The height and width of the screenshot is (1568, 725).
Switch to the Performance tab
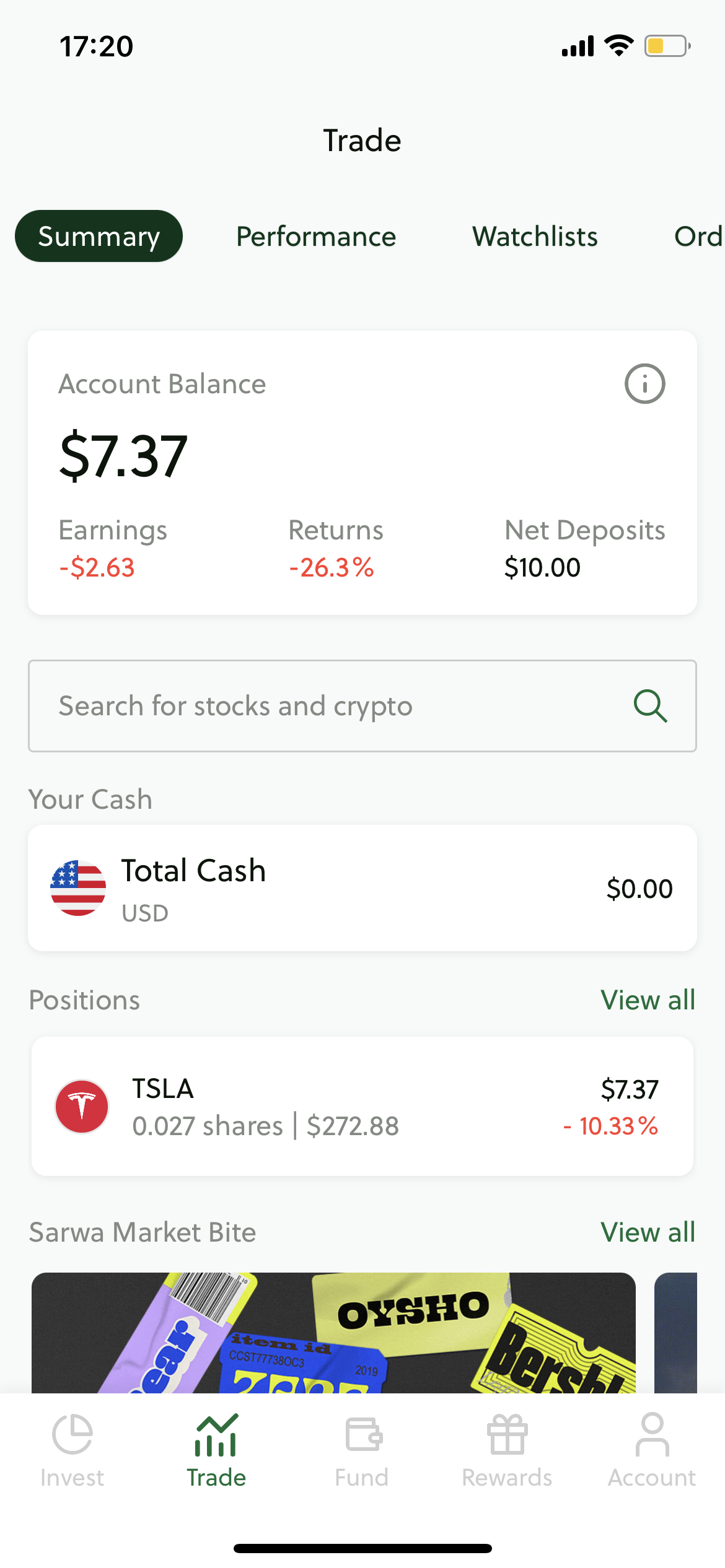316,237
